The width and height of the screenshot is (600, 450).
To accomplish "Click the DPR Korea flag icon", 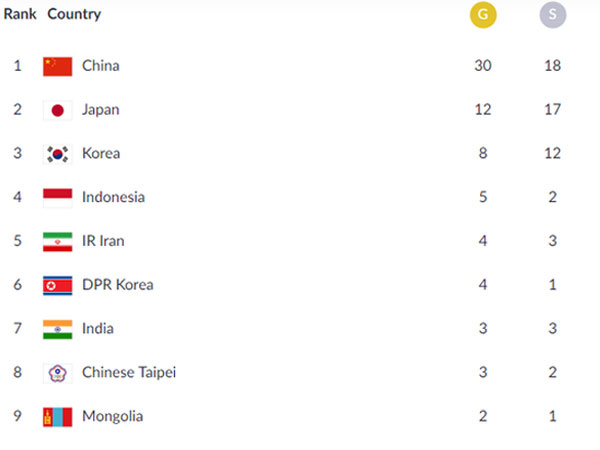I will point(57,285).
